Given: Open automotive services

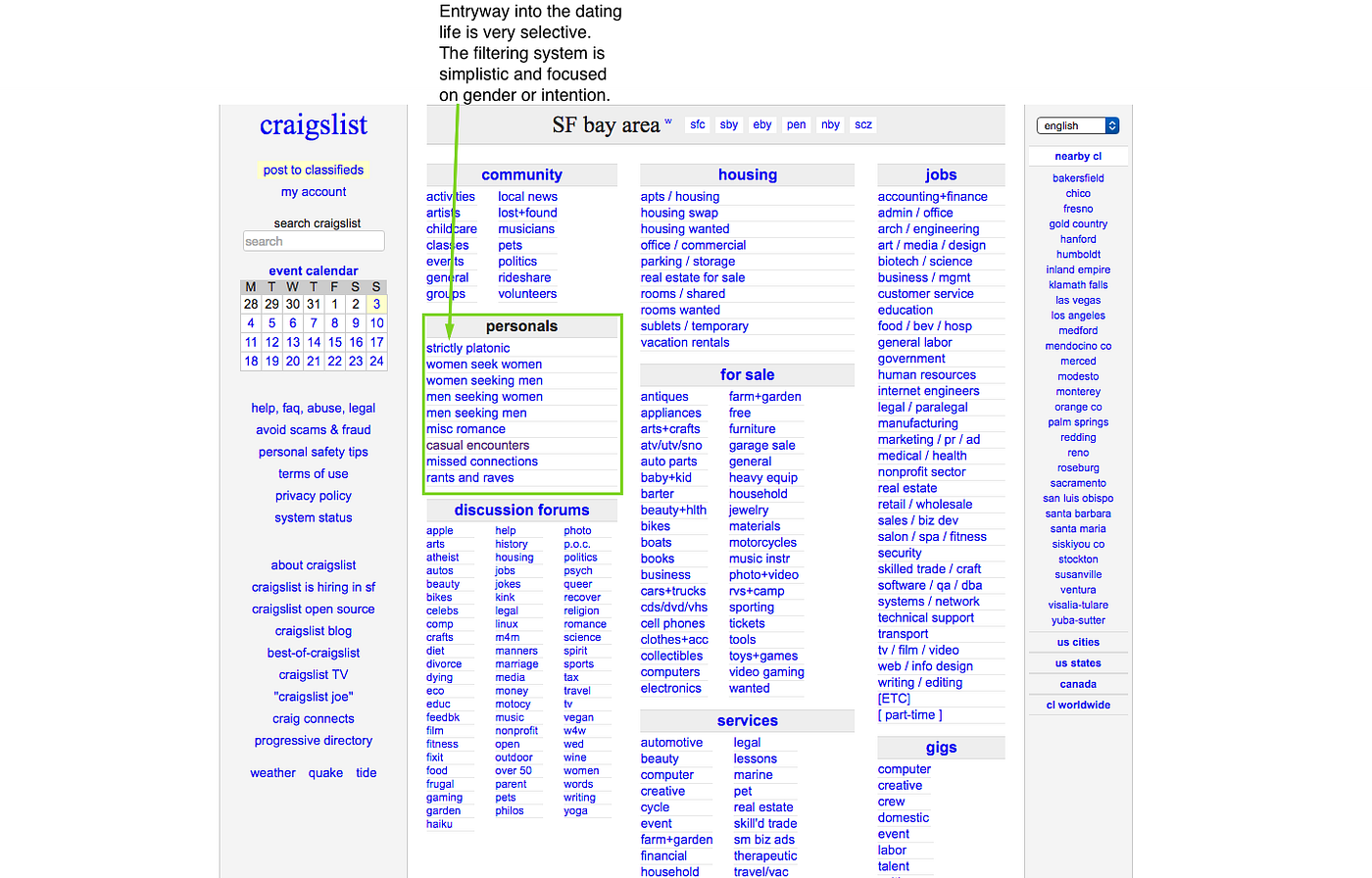Looking at the screenshot, I should pos(671,743).
